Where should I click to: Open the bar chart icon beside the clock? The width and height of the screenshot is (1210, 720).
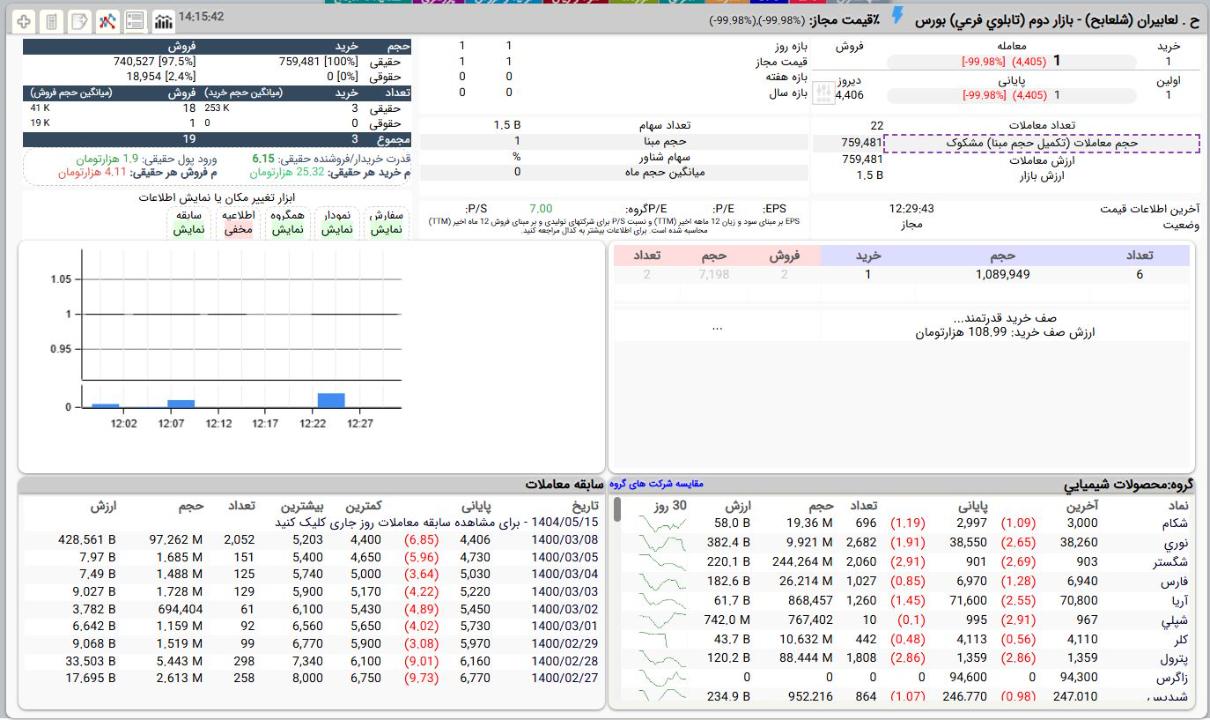point(161,20)
